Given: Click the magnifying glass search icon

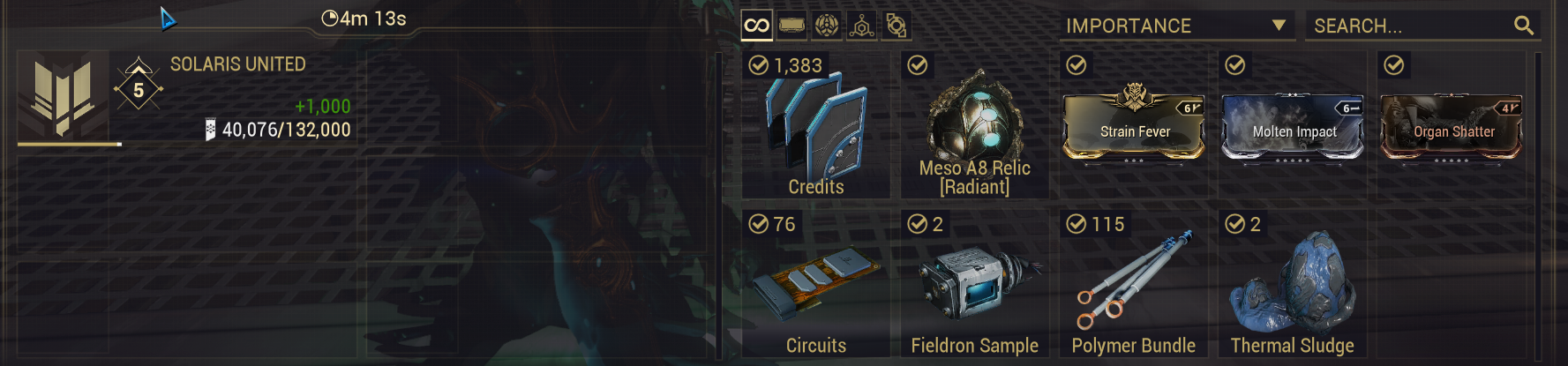Looking at the screenshot, I should click(1524, 26).
